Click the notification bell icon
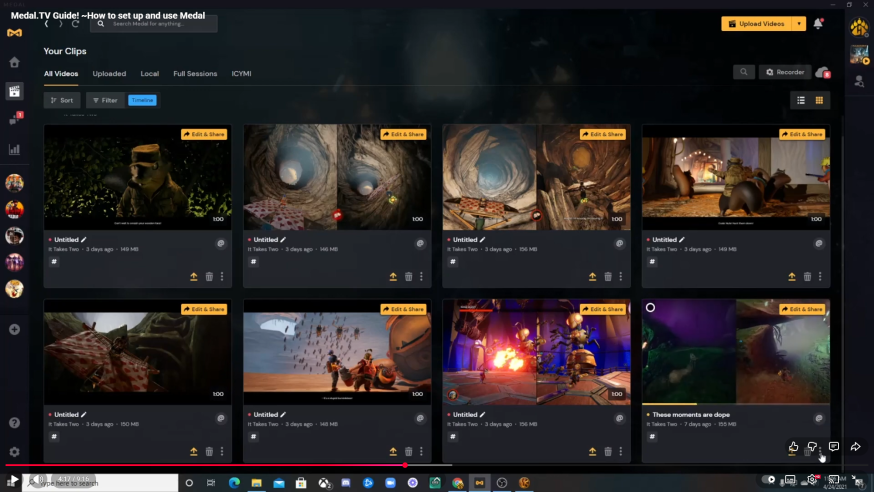The image size is (874, 492). (818, 24)
